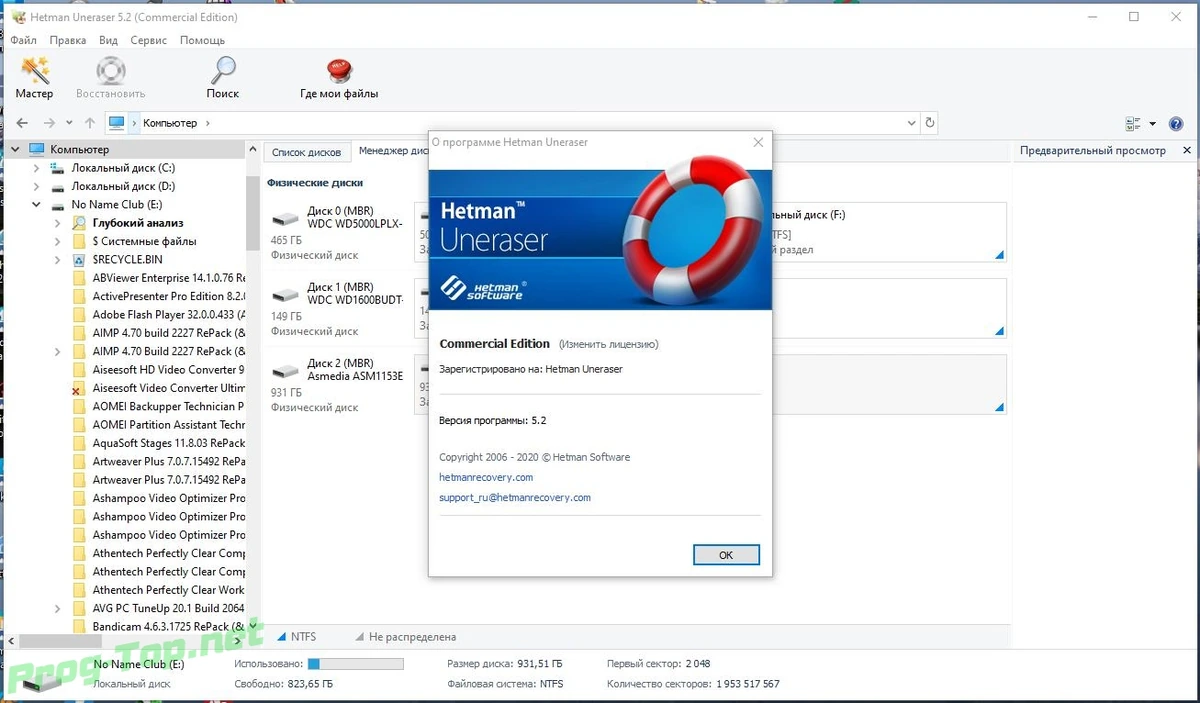
Task: Select Диск 1 WDC WD1600BUDT drive icon
Action: coord(286,293)
